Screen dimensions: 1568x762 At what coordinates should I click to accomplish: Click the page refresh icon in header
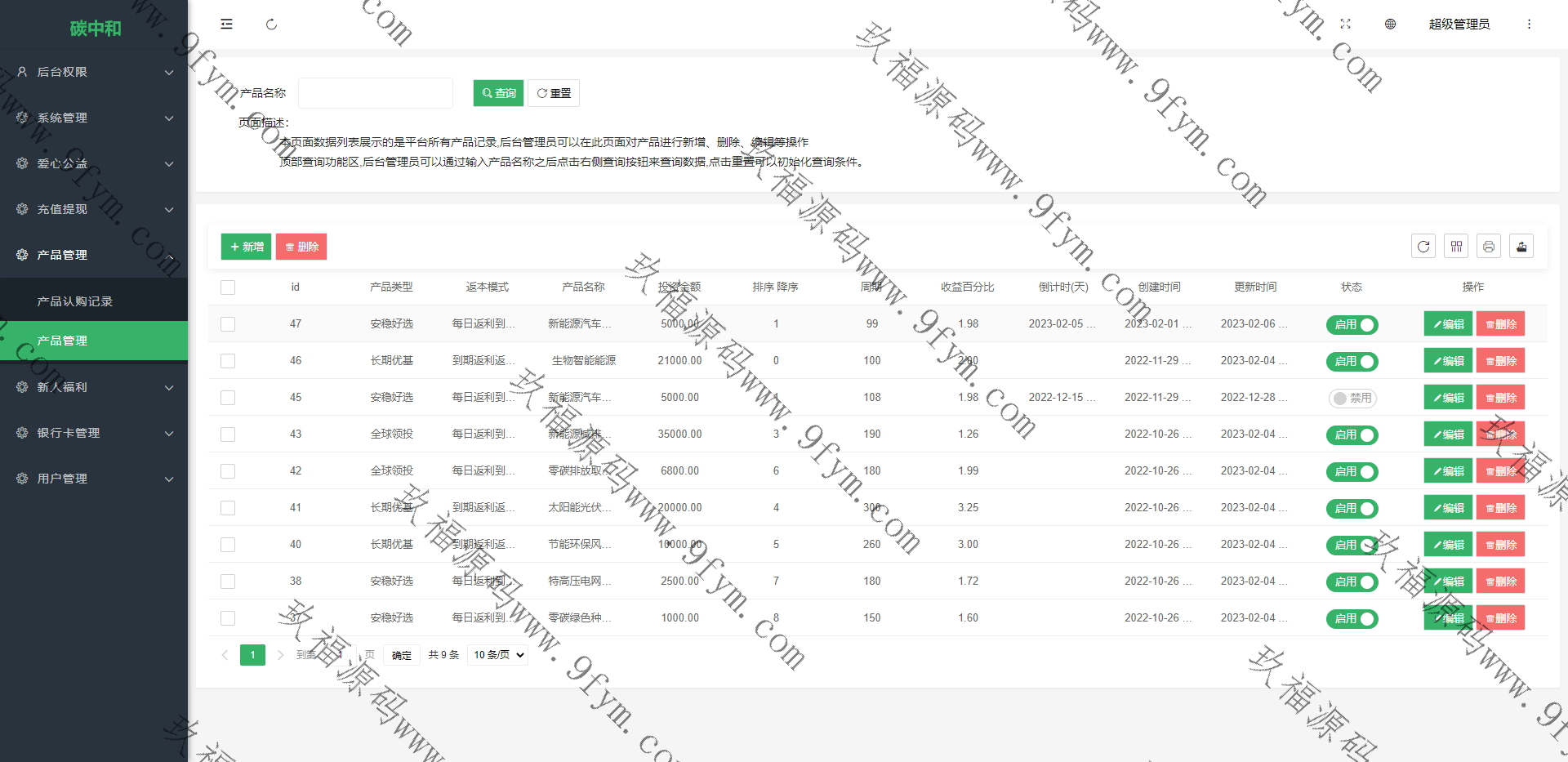[x=271, y=25]
